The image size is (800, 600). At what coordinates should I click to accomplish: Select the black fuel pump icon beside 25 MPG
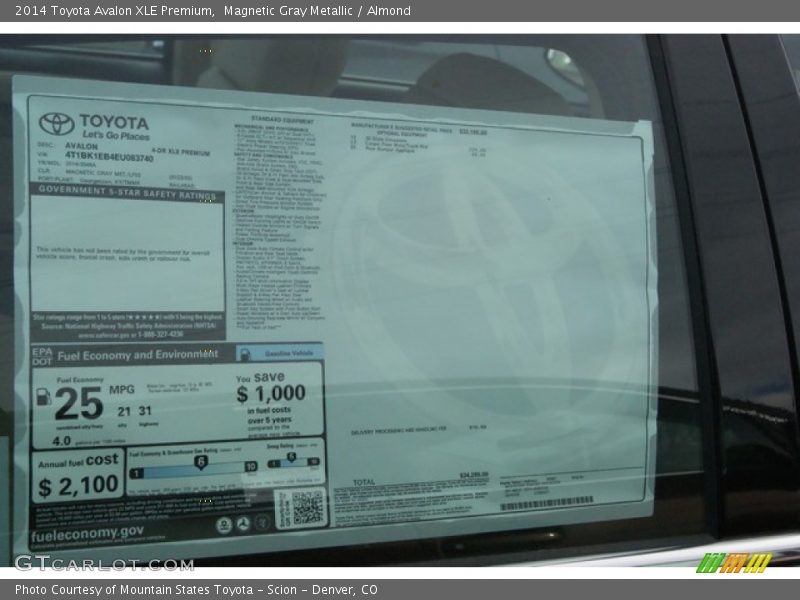click(x=41, y=397)
